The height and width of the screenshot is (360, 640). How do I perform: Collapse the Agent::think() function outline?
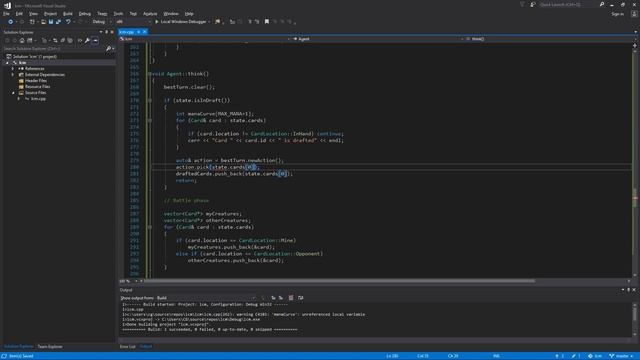point(150,74)
